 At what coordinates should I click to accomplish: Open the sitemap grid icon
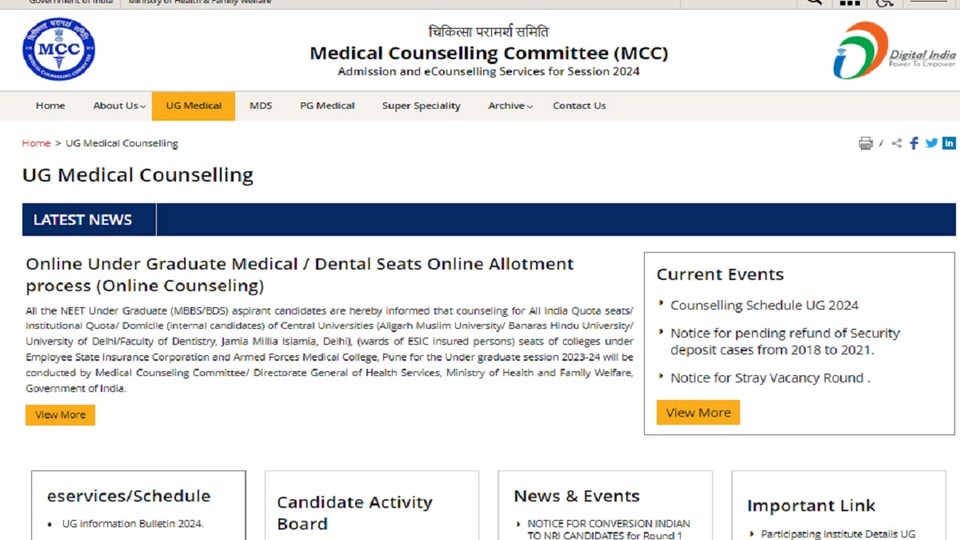point(850,2)
